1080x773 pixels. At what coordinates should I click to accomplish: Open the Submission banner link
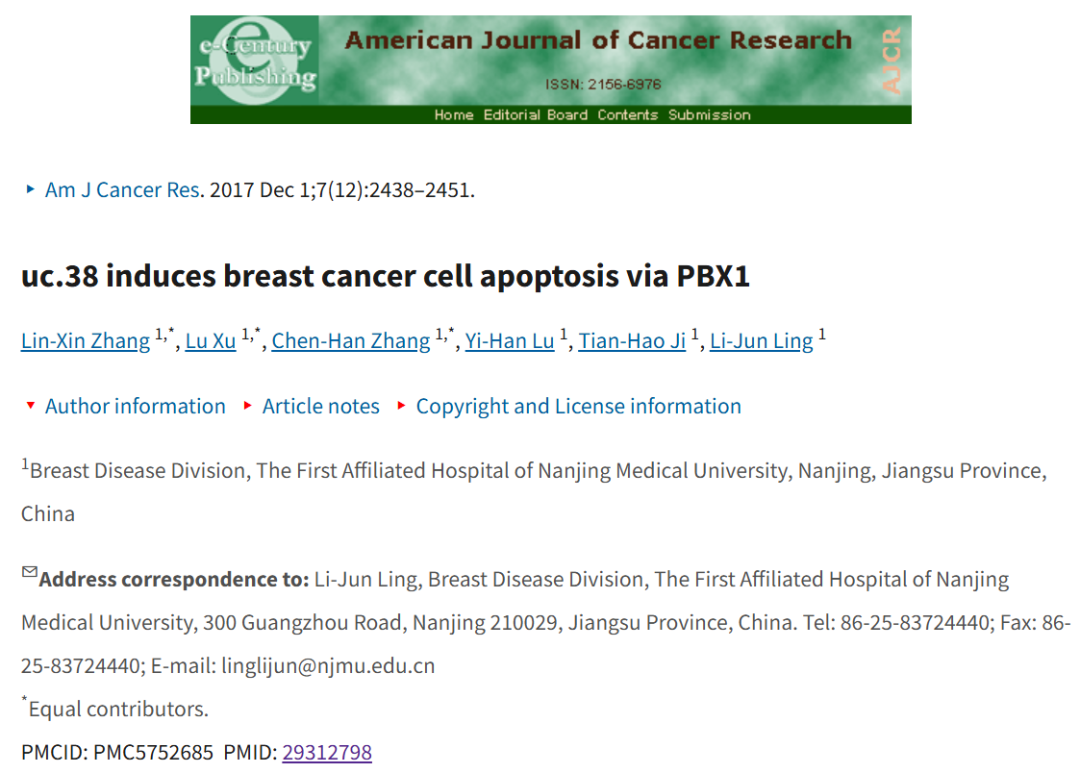(x=709, y=115)
